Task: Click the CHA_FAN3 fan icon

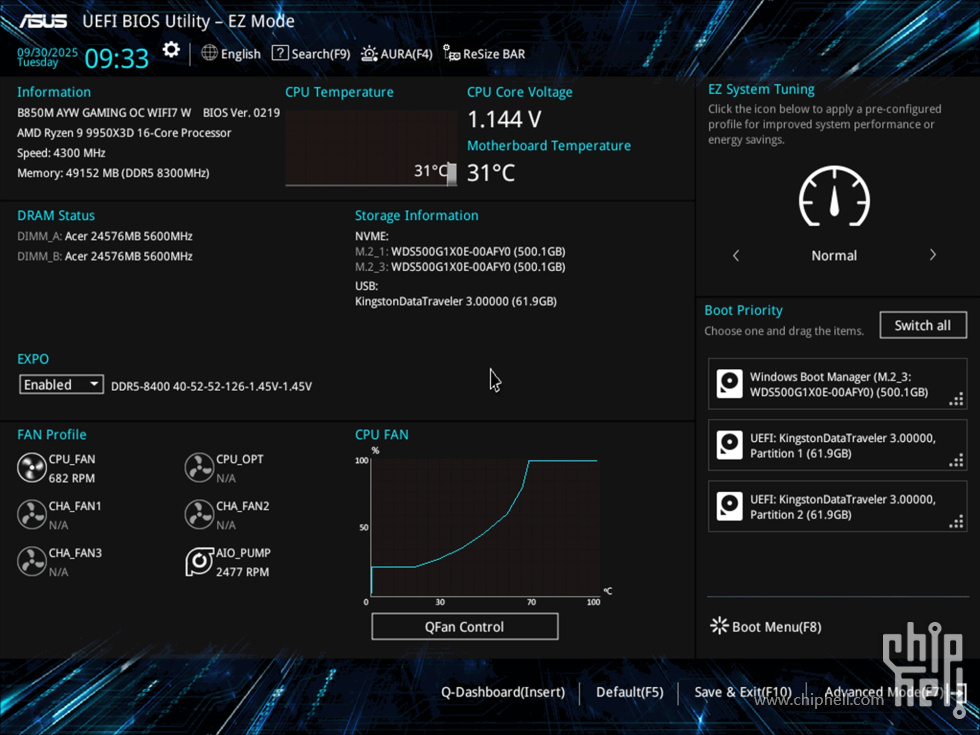Action: coord(32,561)
